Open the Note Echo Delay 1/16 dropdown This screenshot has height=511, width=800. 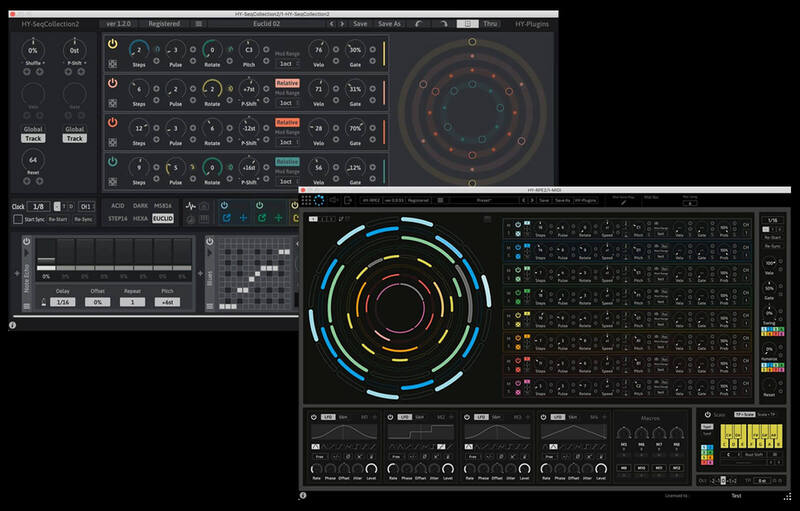click(x=63, y=301)
